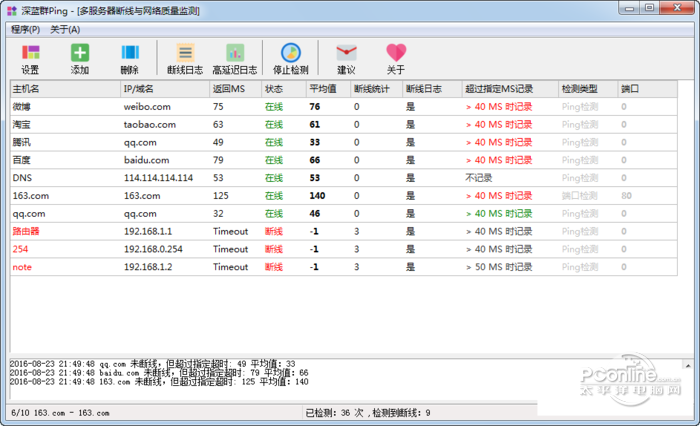Open the 程序(P) menu
The width and height of the screenshot is (700, 426).
(x=25, y=29)
